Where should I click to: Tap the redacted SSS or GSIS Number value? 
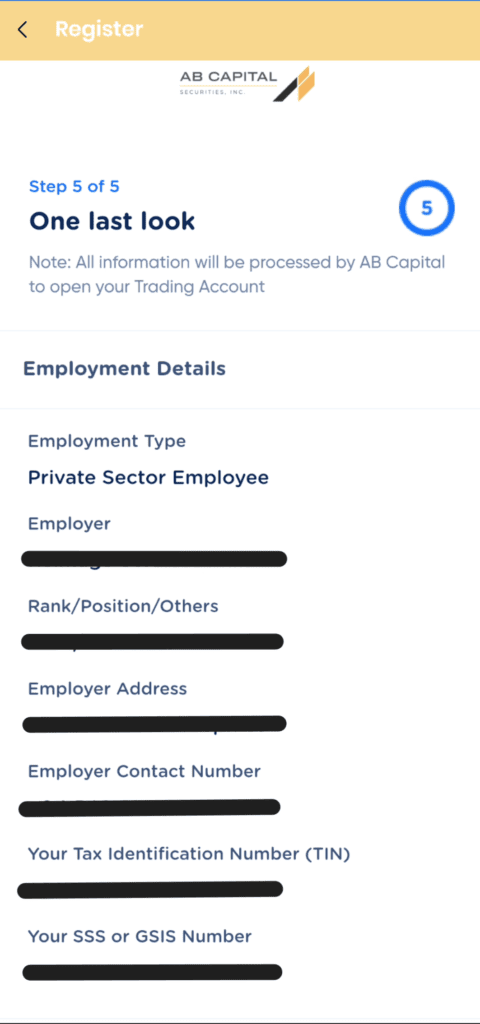(152, 972)
